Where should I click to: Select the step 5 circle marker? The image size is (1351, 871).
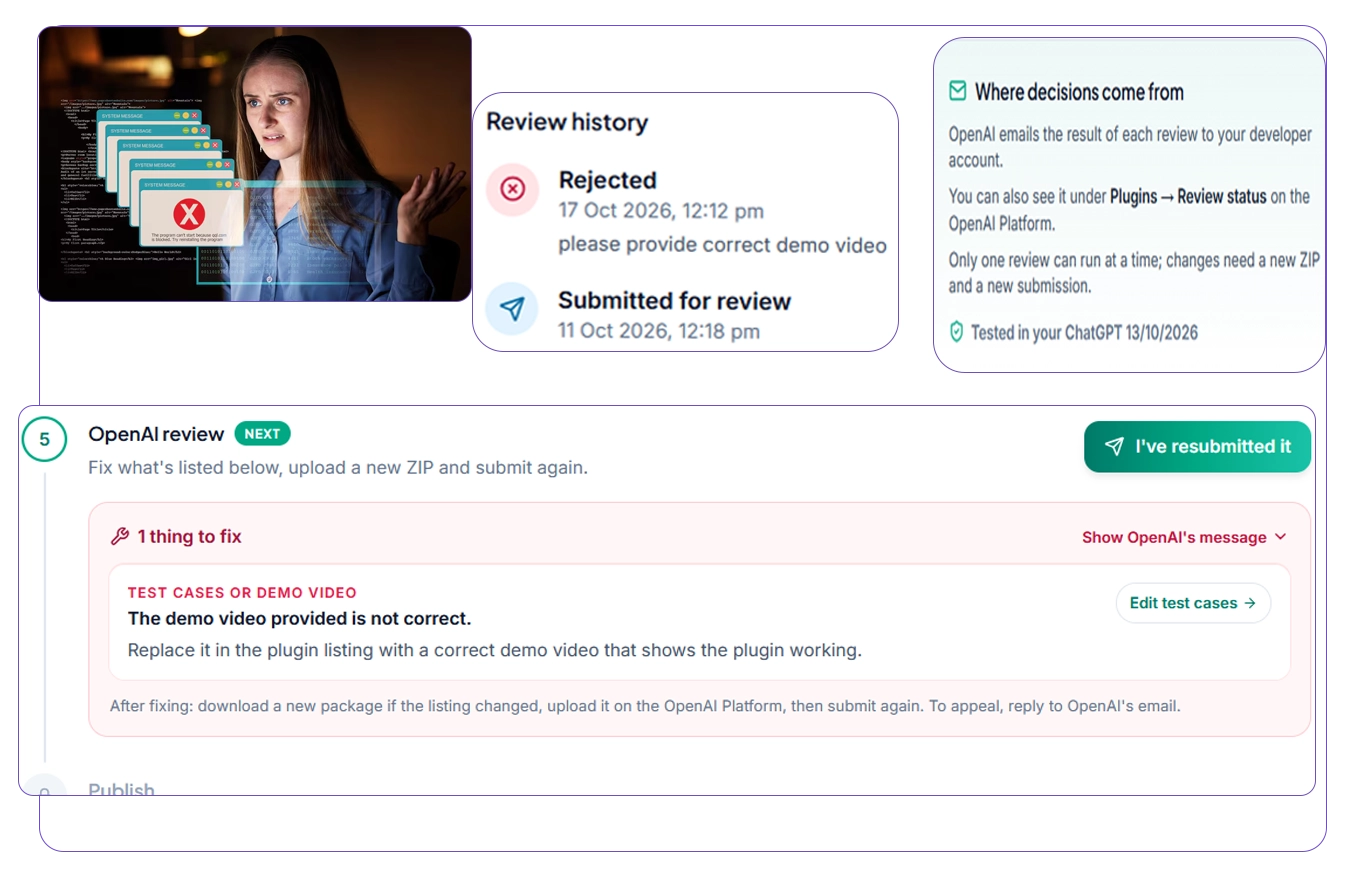click(44, 440)
